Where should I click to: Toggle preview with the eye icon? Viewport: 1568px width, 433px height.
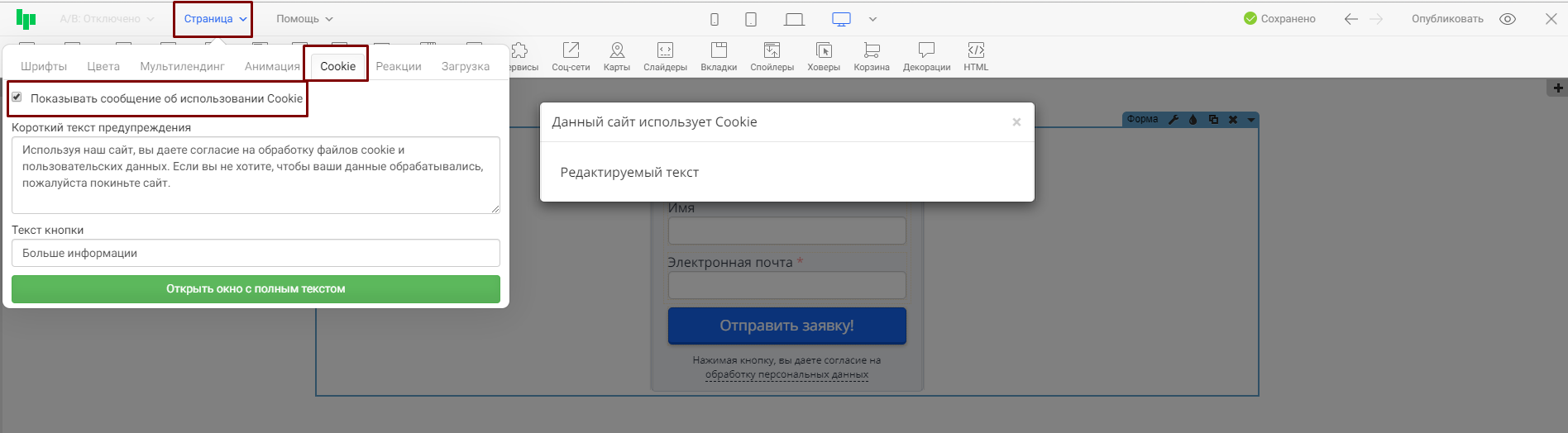1508,19
